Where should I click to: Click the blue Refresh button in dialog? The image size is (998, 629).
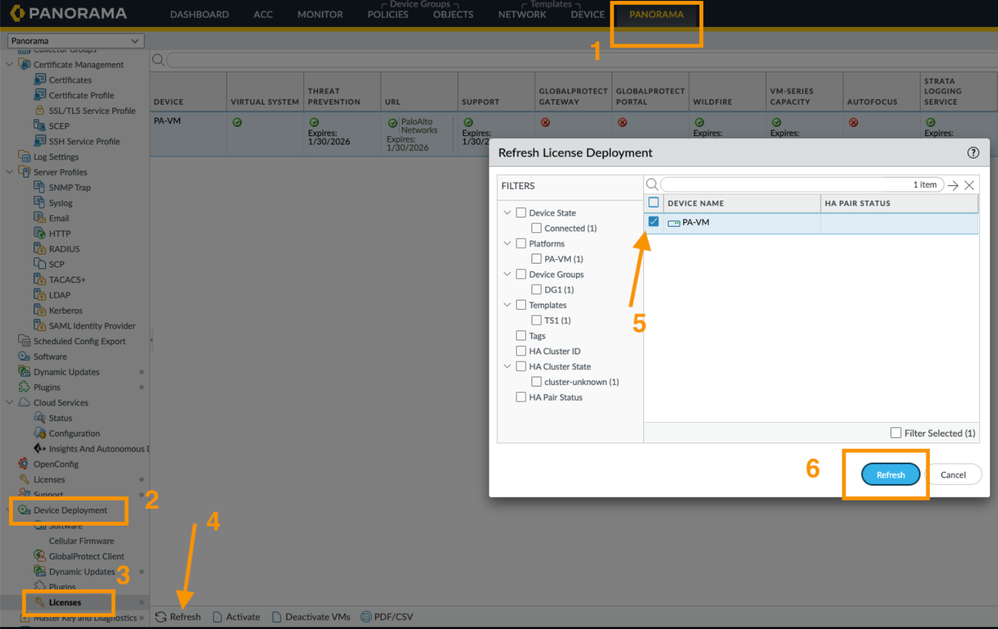click(890, 475)
